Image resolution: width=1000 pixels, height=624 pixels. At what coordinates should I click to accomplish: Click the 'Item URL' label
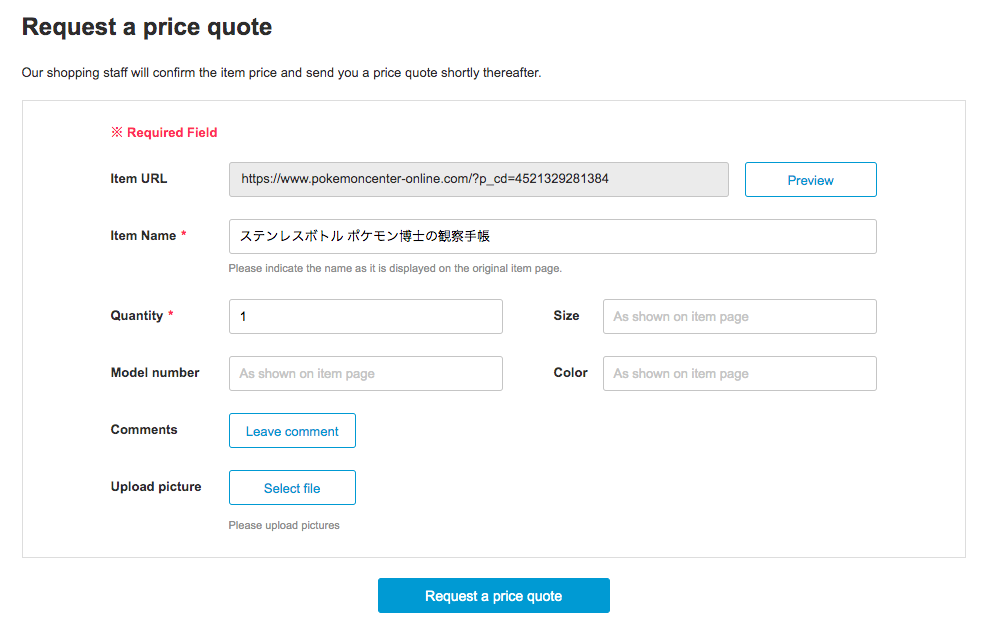point(138,179)
